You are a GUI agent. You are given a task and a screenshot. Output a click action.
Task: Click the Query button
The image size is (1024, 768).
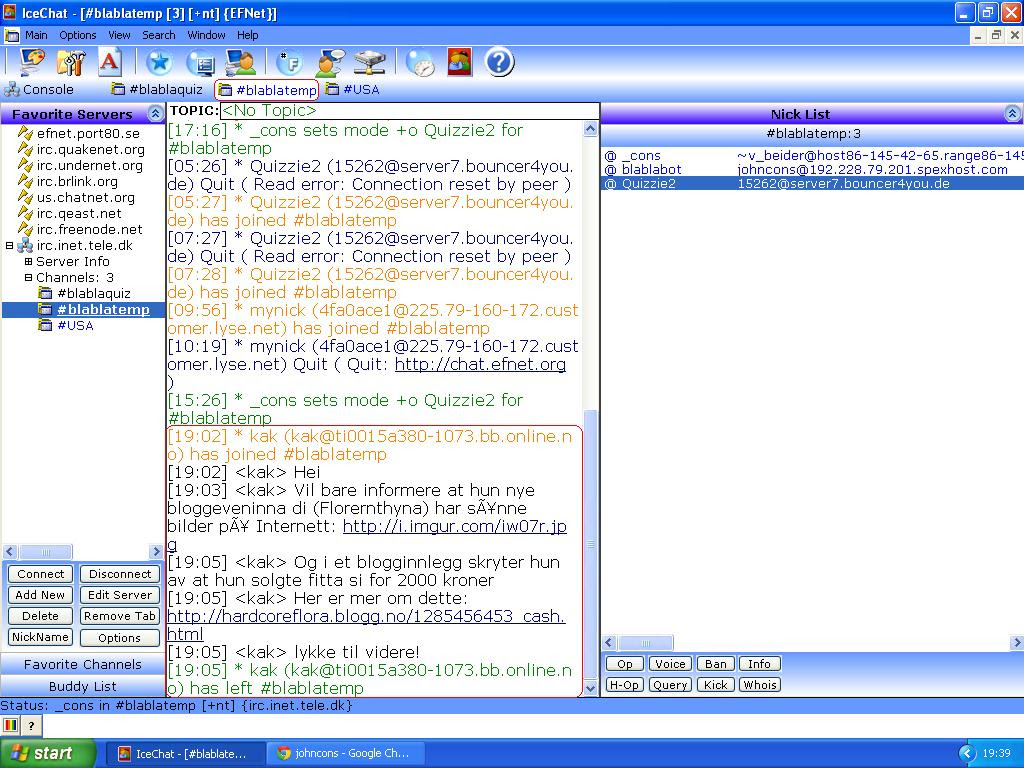(x=671, y=685)
